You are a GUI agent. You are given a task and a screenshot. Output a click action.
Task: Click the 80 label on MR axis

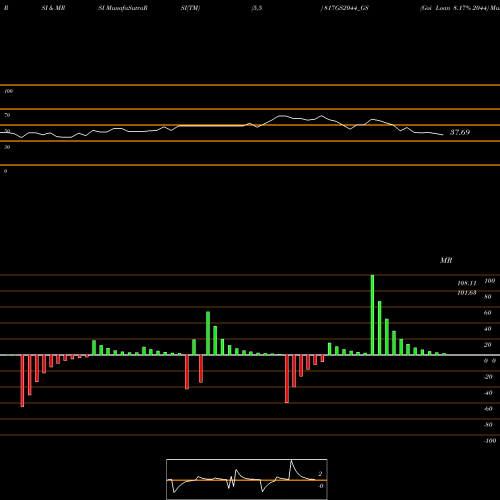pos(488,297)
